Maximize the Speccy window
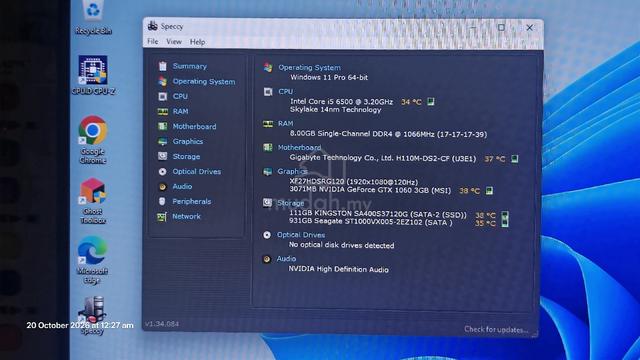The image size is (640, 360). [x=501, y=27]
